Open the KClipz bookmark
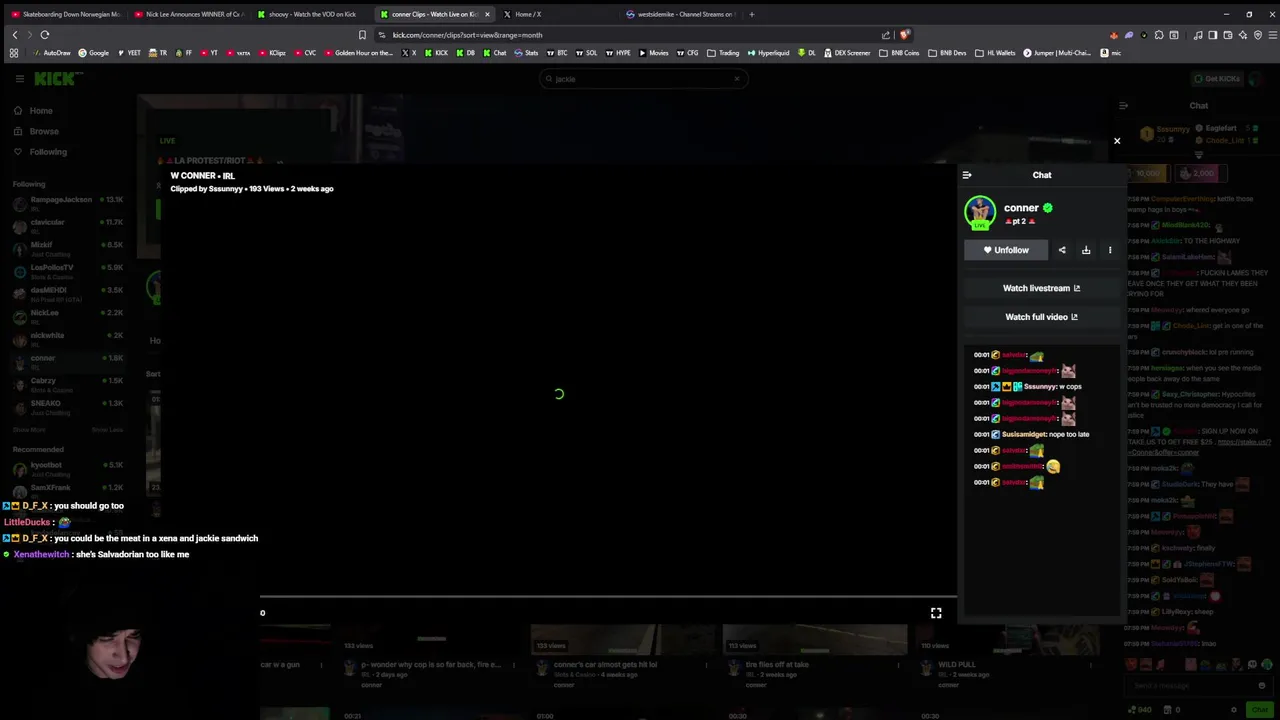The image size is (1280, 720). click(272, 53)
